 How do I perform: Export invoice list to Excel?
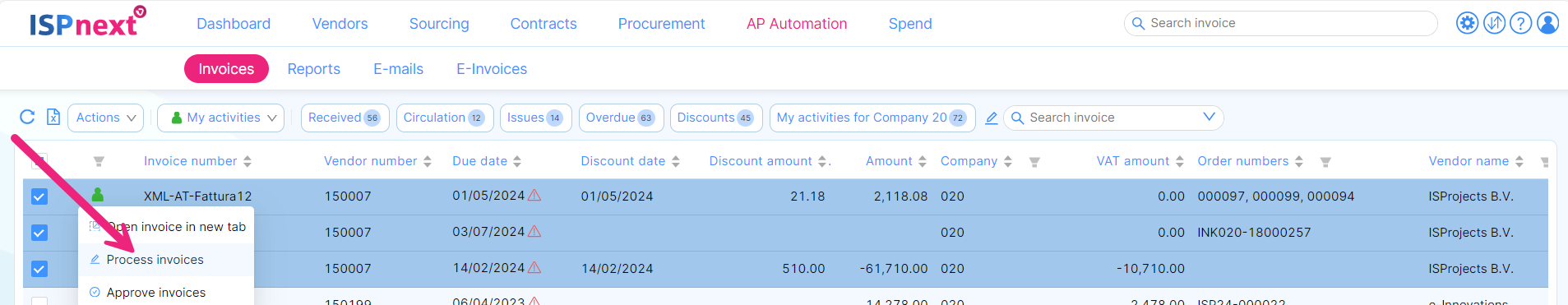pos(53,117)
